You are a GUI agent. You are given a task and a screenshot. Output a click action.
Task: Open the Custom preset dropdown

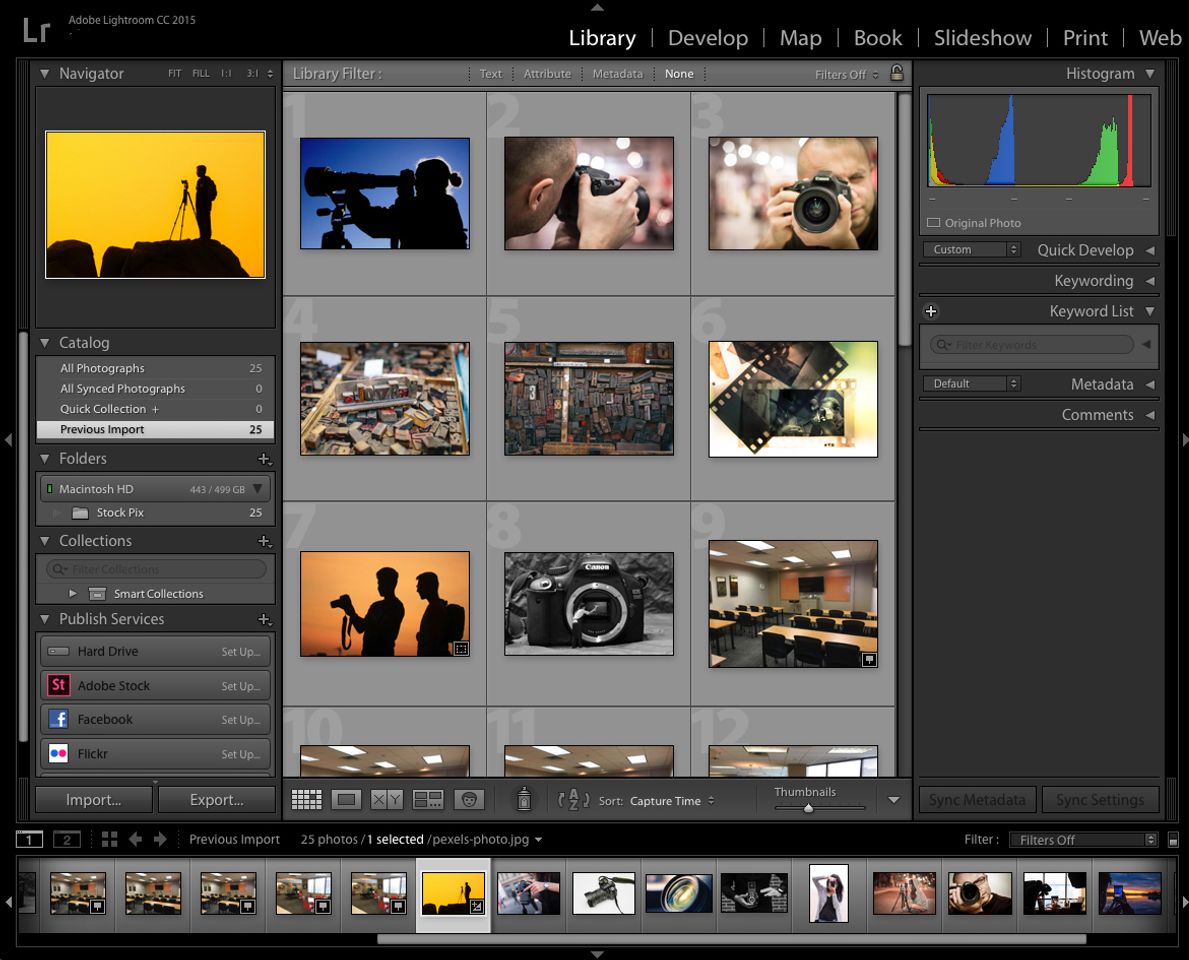(971, 249)
